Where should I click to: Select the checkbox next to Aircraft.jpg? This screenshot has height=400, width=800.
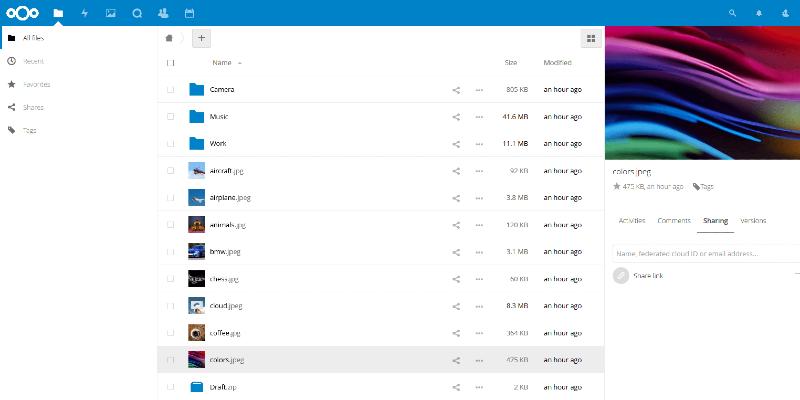(171, 171)
